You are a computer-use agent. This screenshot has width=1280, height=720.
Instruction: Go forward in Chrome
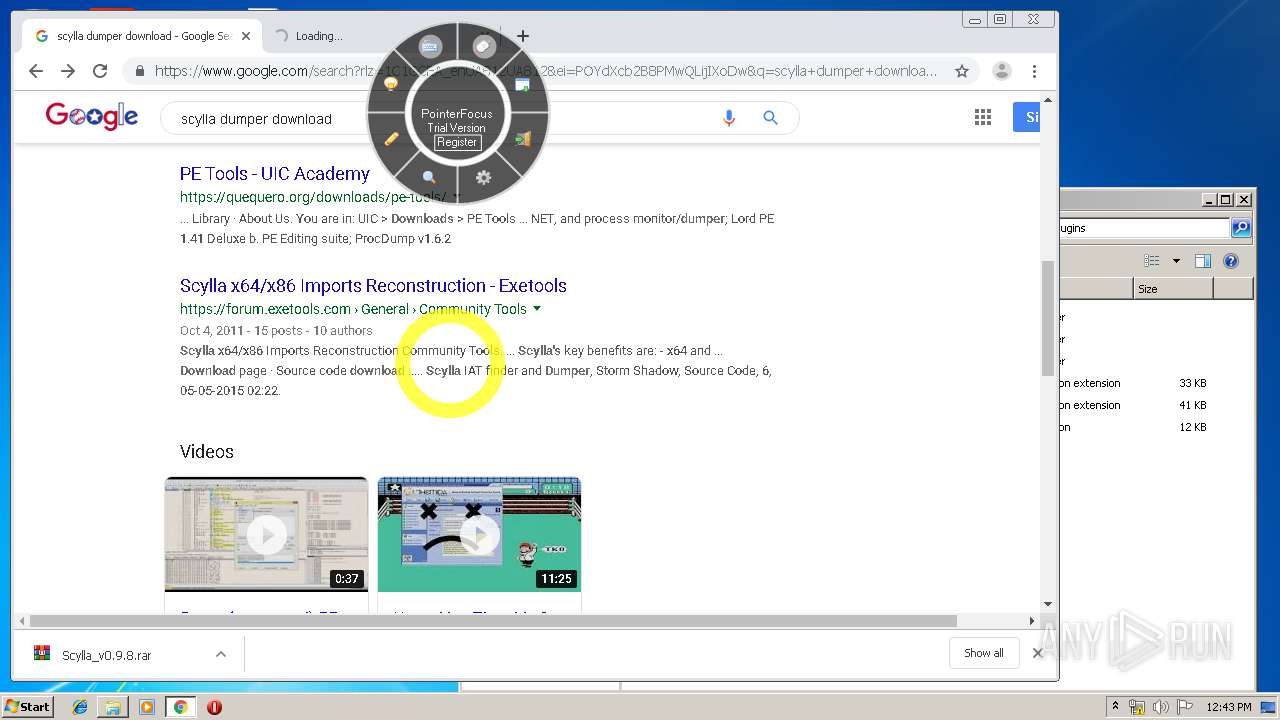[x=68, y=71]
